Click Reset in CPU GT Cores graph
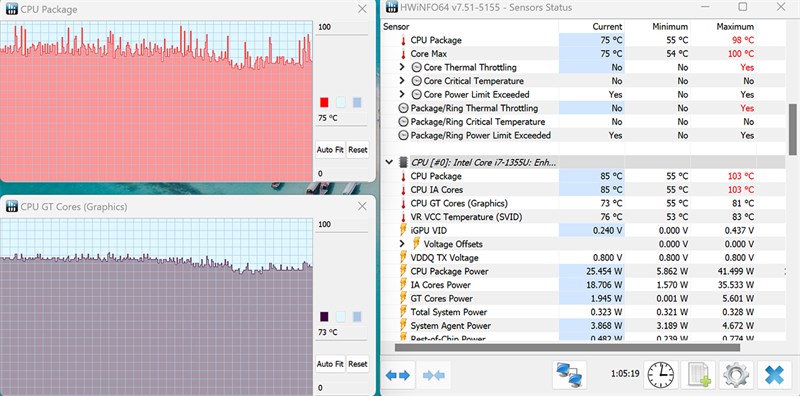This screenshot has height=396, width=800. coord(358,364)
